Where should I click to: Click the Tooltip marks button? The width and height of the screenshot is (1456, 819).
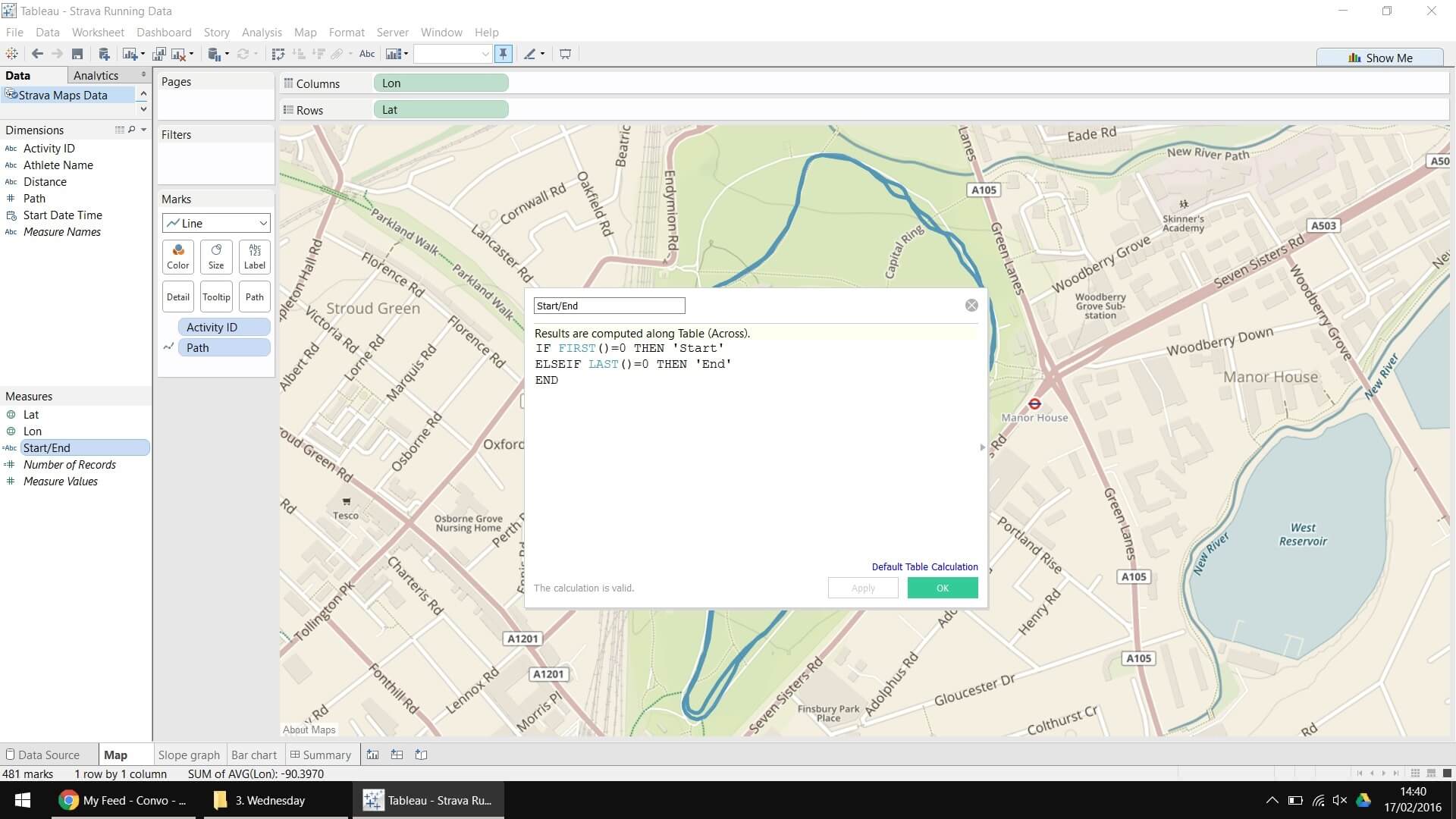click(x=216, y=297)
